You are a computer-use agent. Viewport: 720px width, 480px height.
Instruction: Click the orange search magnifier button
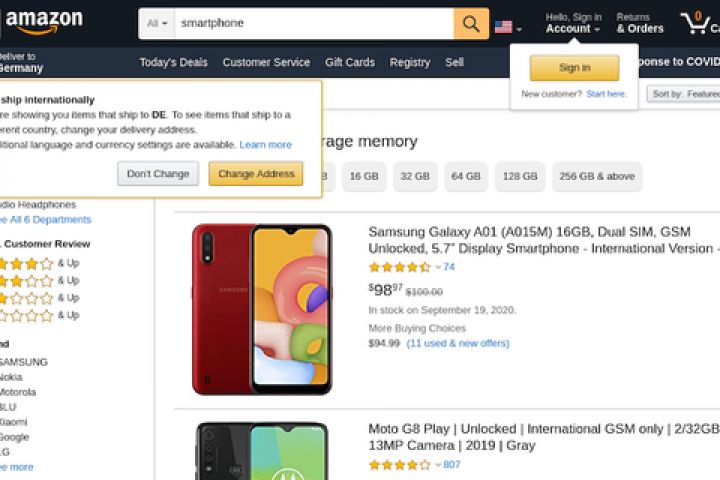tap(471, 23)
